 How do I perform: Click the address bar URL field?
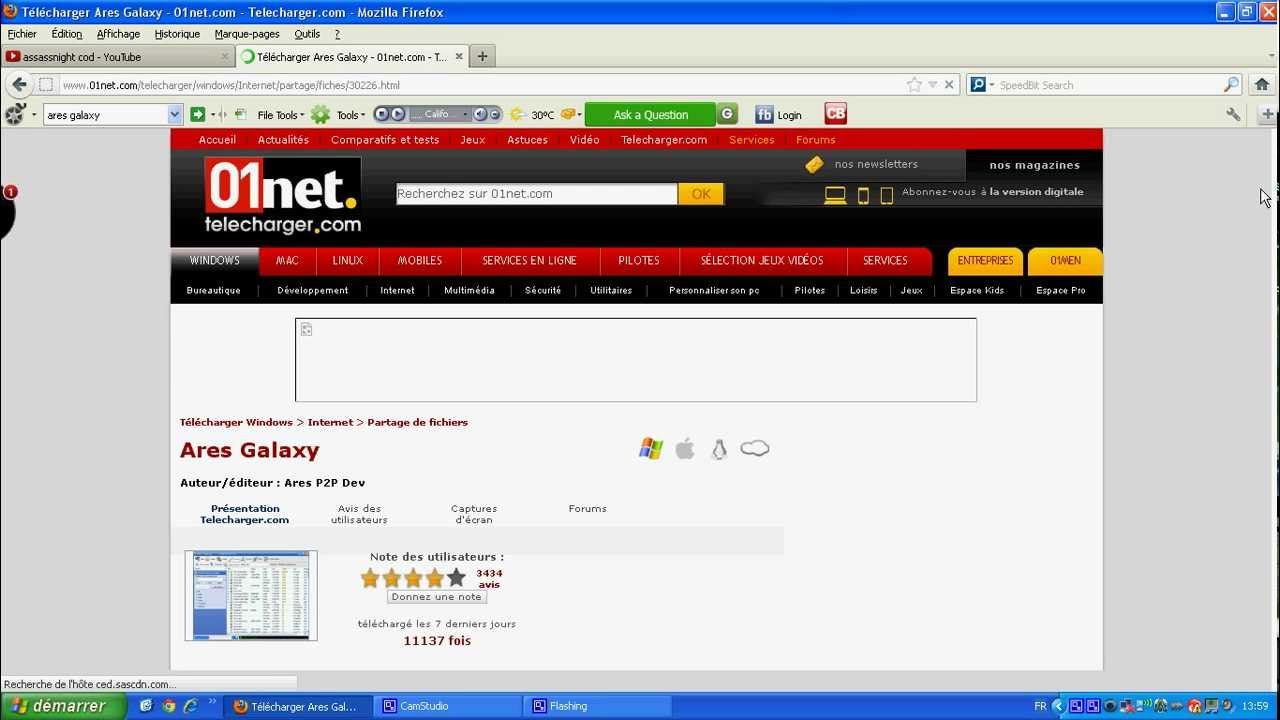(x=480, y=85)
